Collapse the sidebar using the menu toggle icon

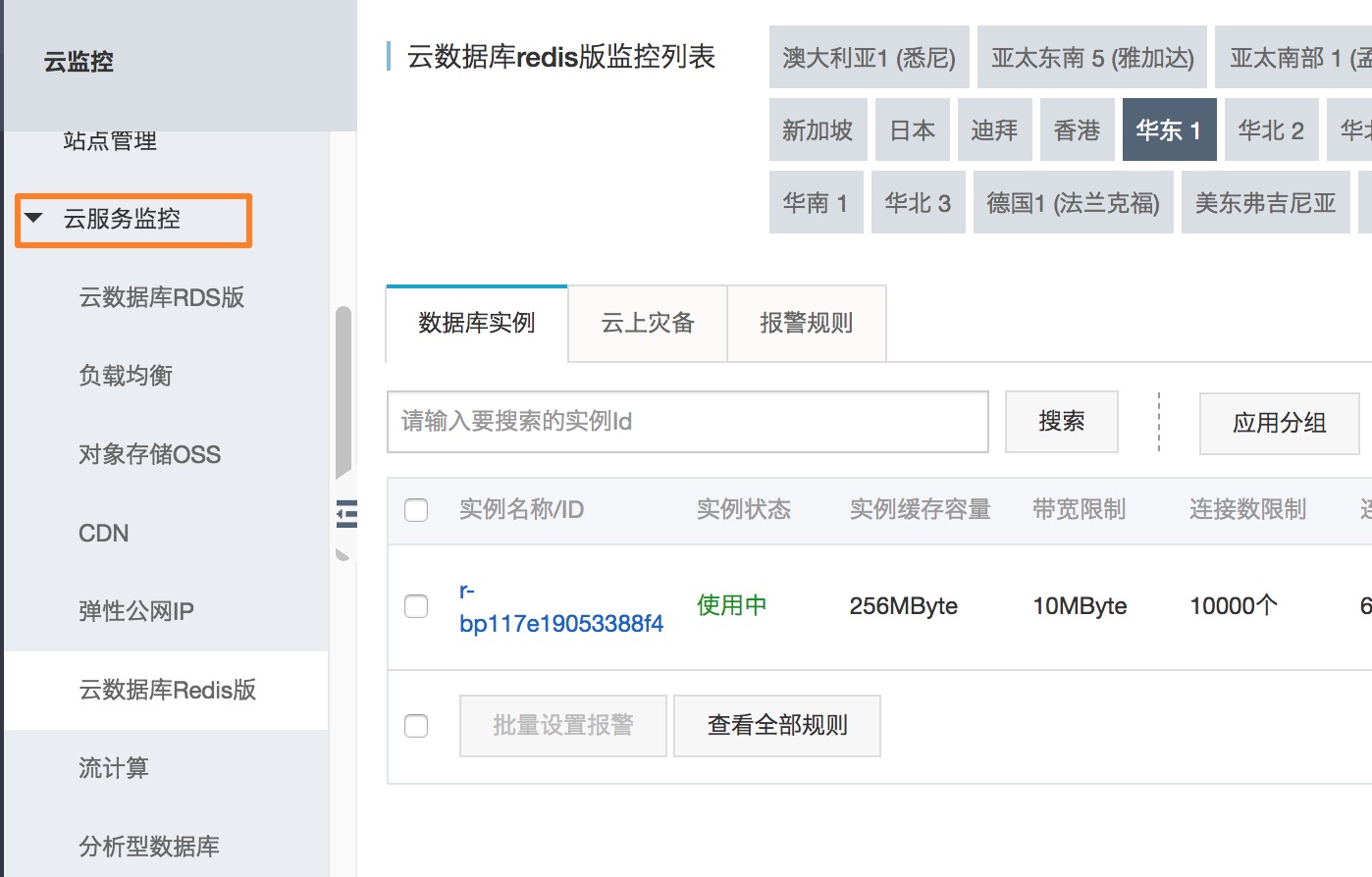coord(346,513)
